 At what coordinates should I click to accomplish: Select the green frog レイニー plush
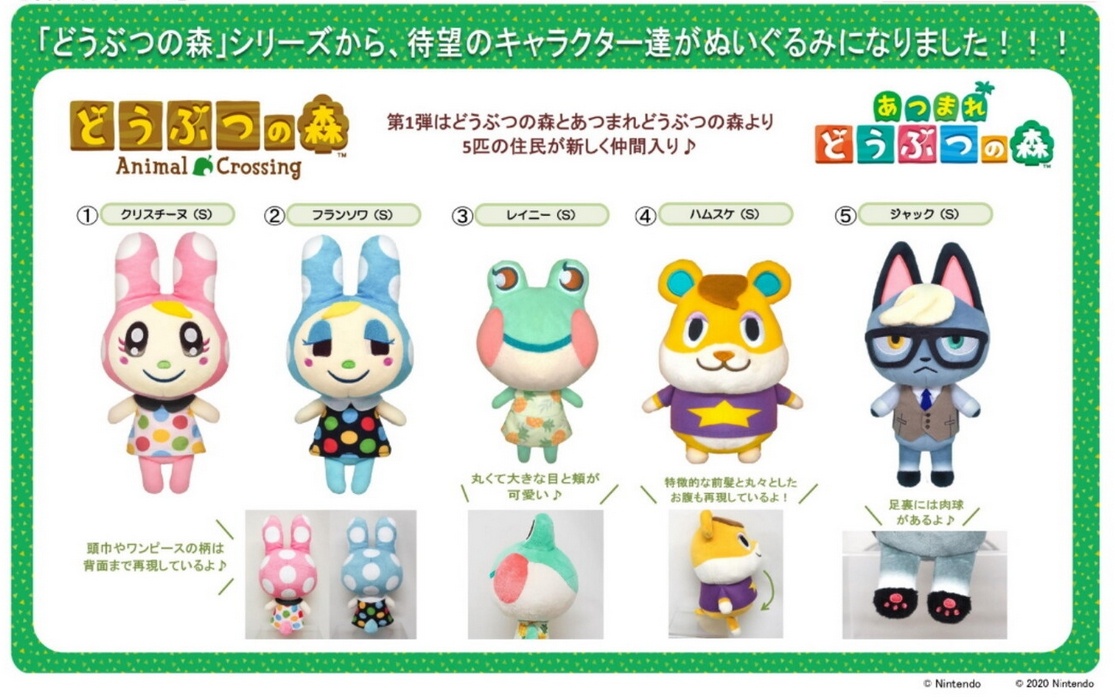pos(537,360)
